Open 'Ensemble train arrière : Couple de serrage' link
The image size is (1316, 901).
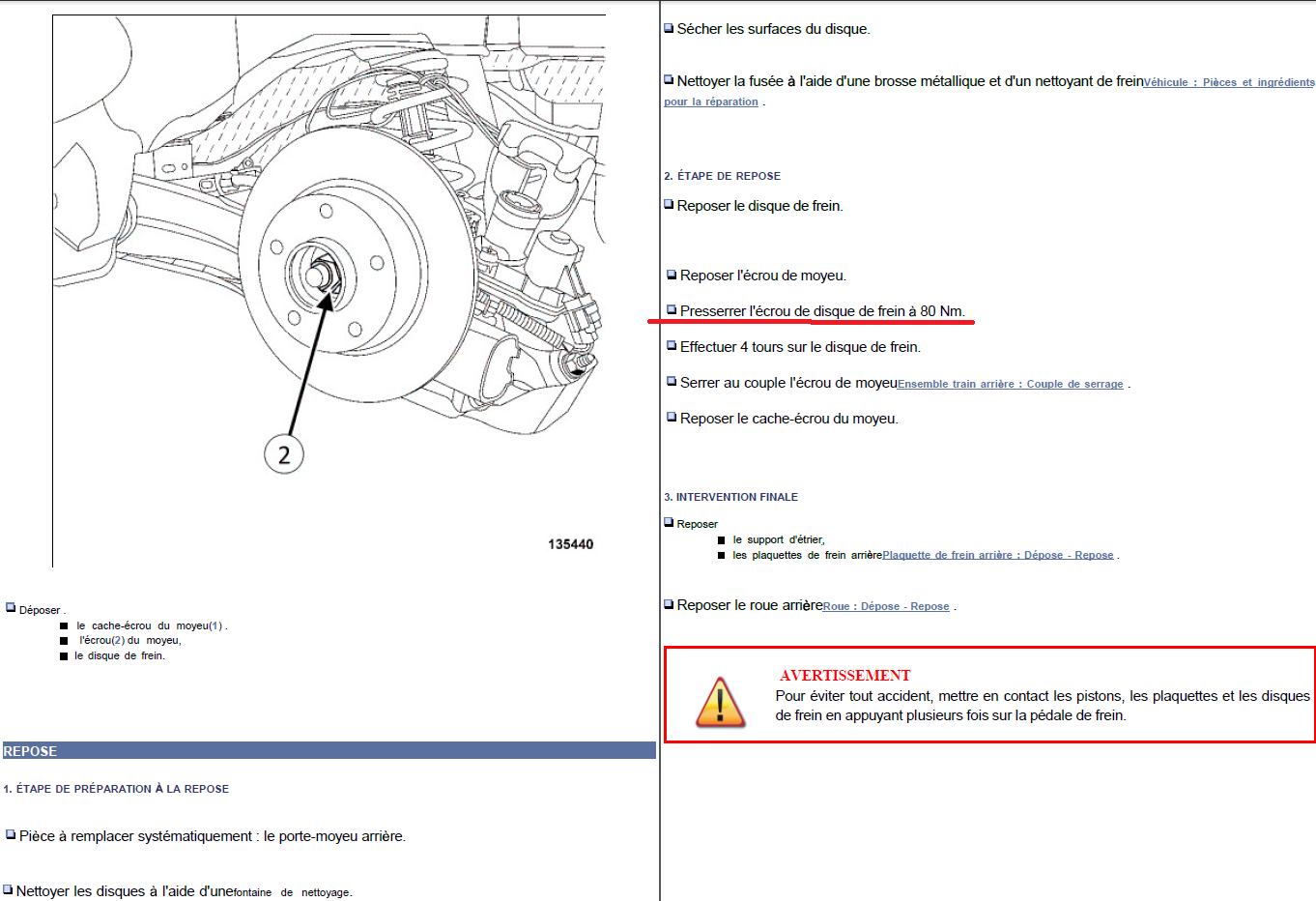coord(1010,384)
